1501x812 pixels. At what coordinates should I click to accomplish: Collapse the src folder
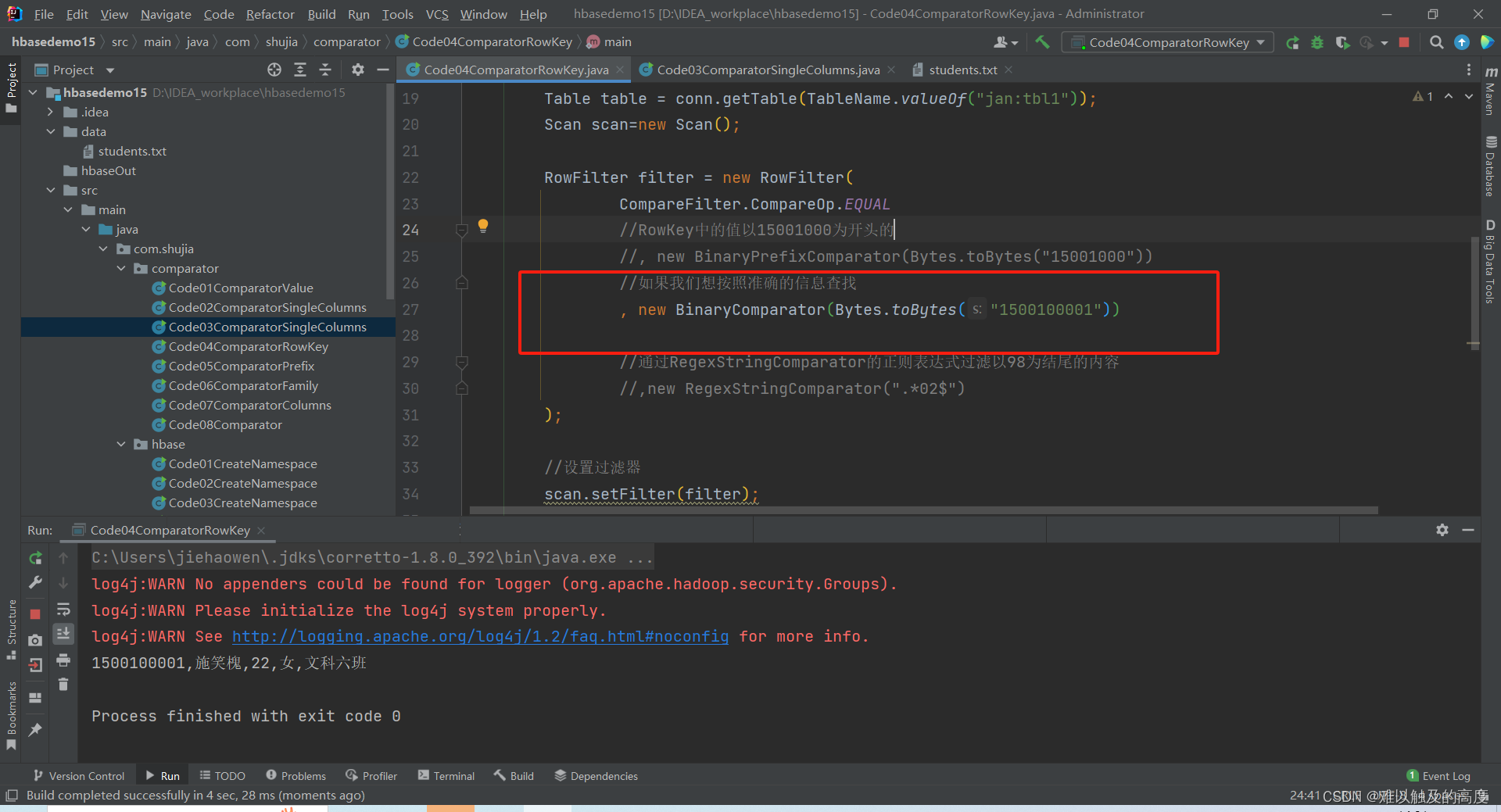click(x=50, y=190)
